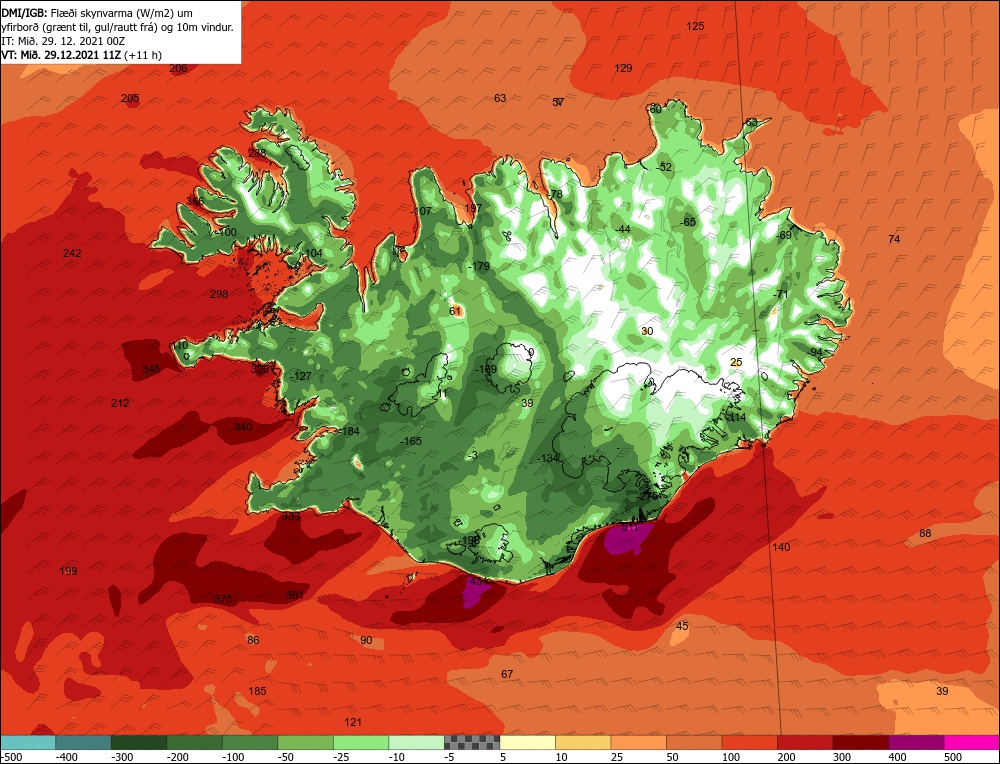Click the -179 value in north Iceland
Viewport: 1000px width, 764px height.
478,266
